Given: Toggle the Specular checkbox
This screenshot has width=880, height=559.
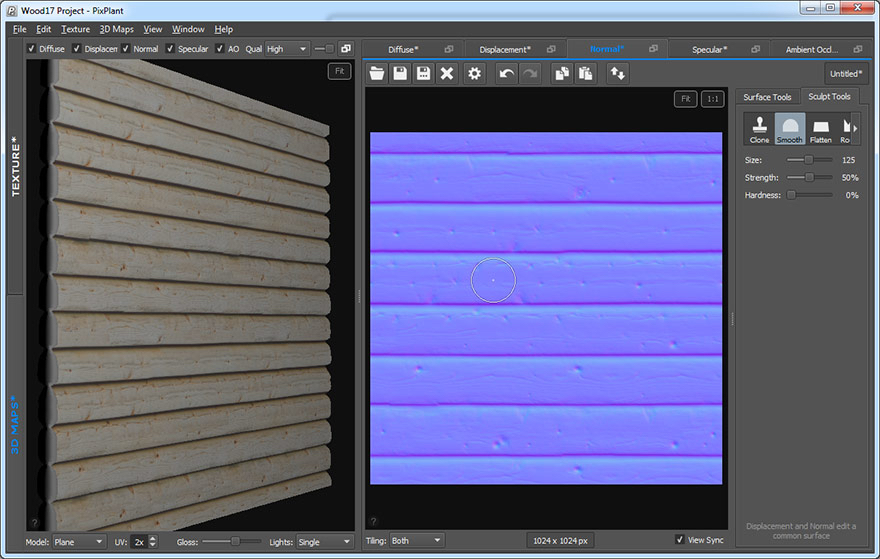Looking at the screenshot, I should (170, 48).
